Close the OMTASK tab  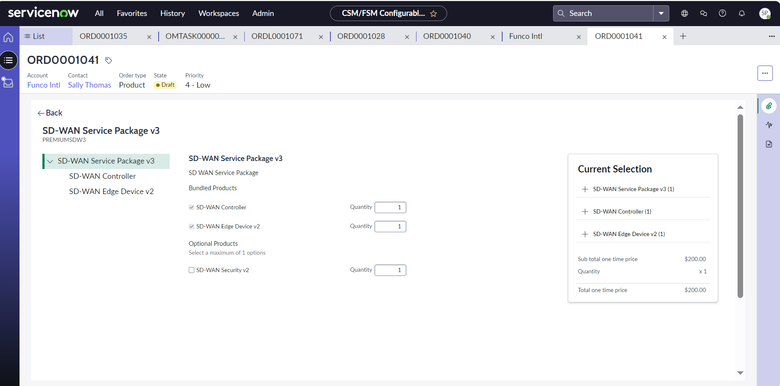[x=235, y=37]
